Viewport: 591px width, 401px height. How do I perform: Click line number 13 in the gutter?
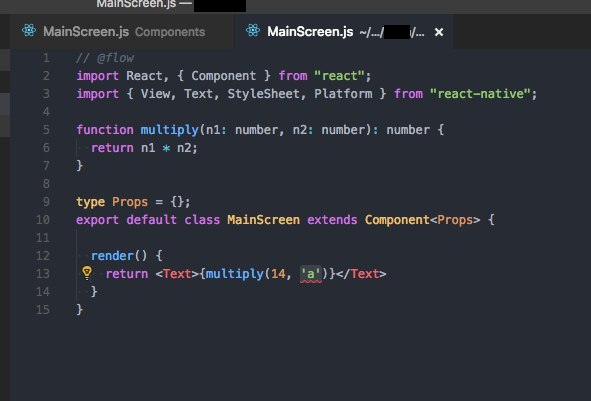(x=43, y=274)
